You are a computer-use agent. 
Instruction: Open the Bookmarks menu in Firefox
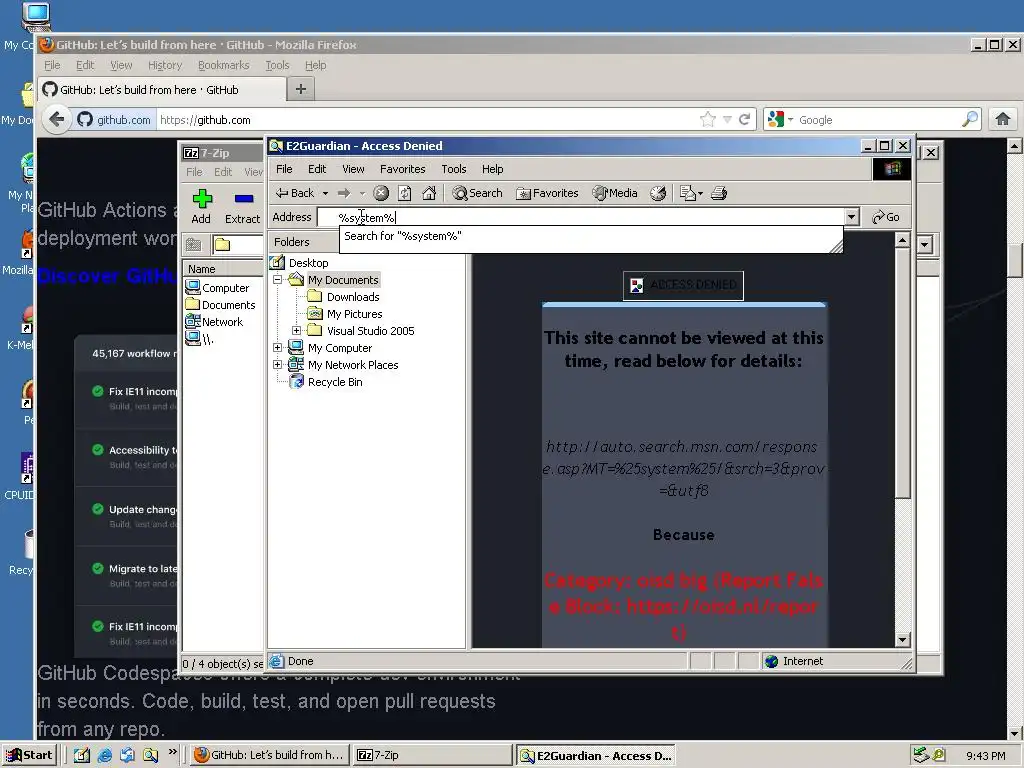pos(223,65)
